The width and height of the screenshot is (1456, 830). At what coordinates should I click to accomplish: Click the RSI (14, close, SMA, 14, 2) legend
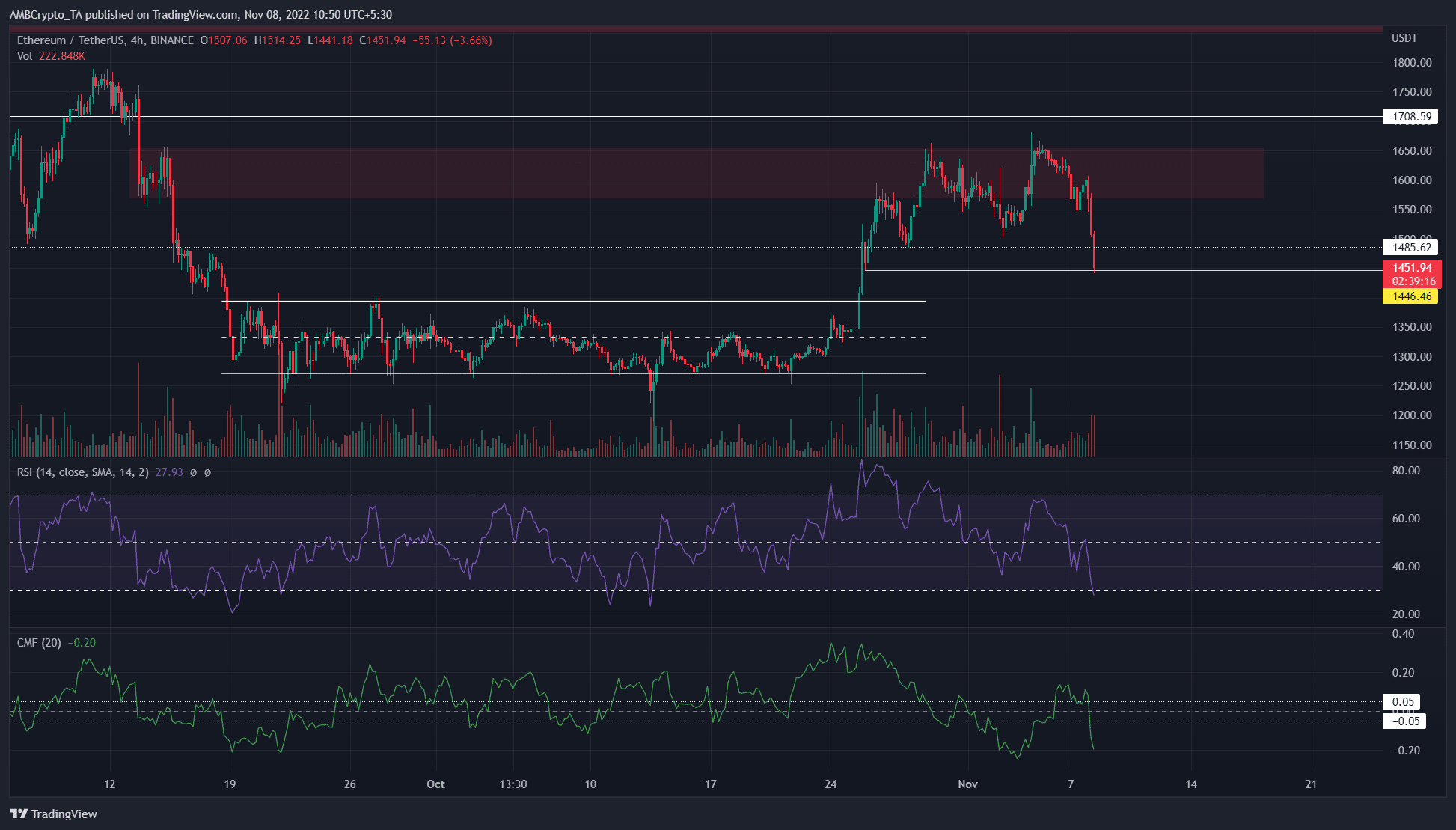click(83, 472)
